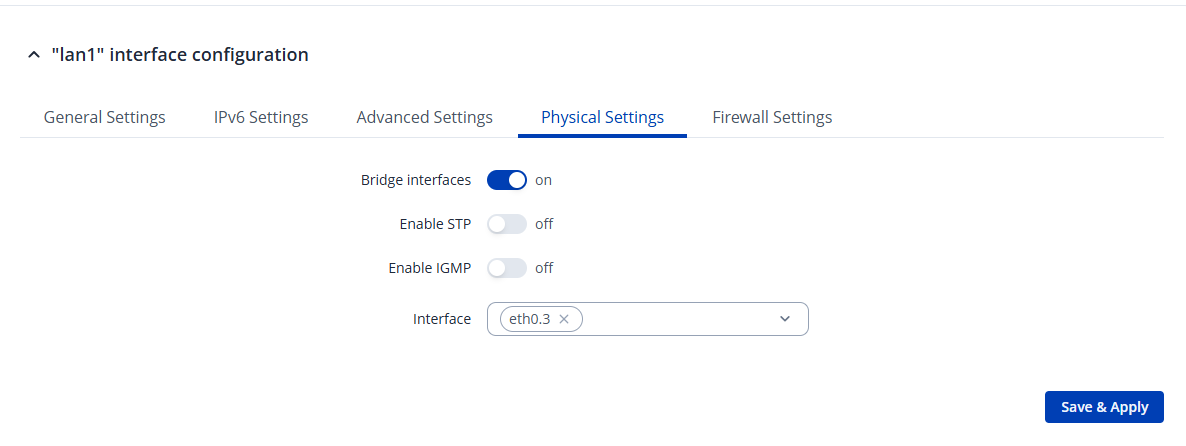Select the Physical Settings tab
Image resolution: width=1186 pixels, height=446 pixels.
[602, 117]
